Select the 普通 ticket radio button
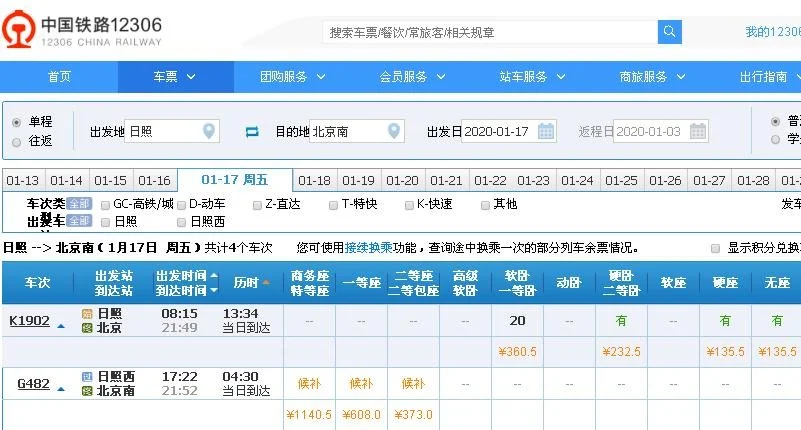This screenshot has width=801, height=430. pyautogui.click(x=775, y=122)
